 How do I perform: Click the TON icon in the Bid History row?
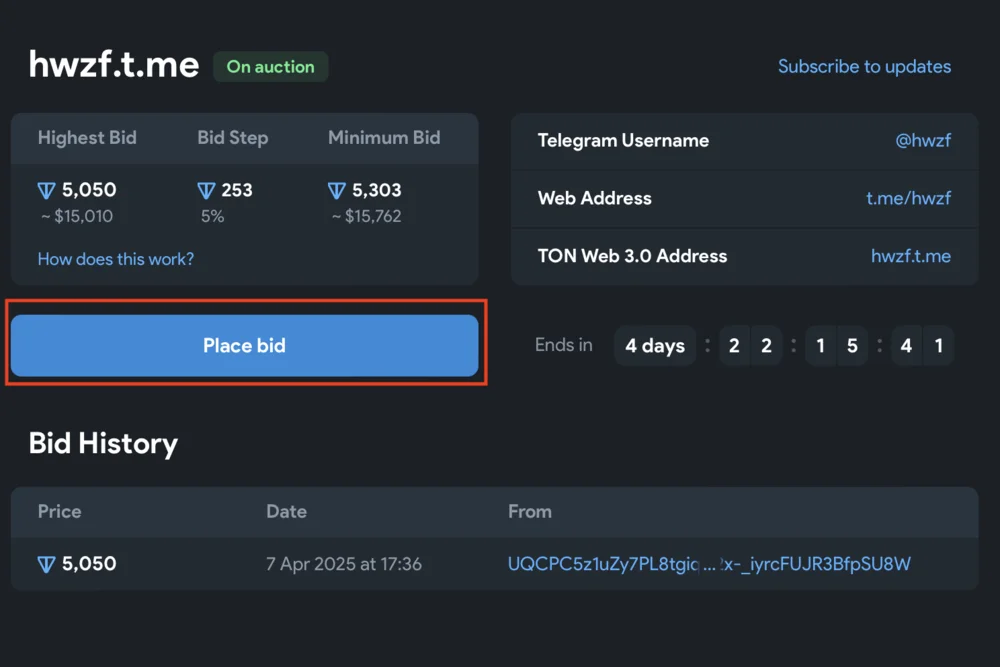pos(46,565)
